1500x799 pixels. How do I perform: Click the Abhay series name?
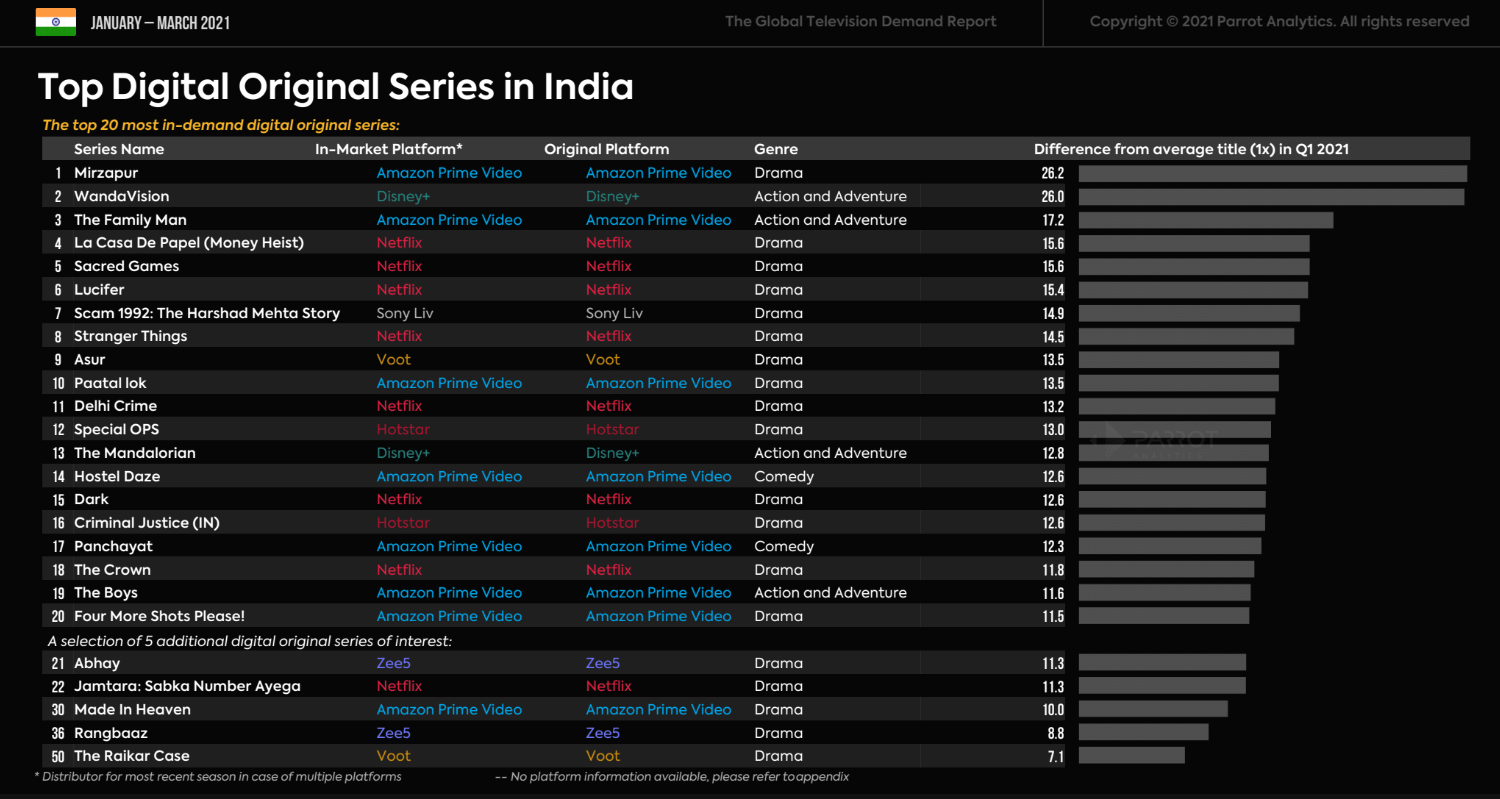point(97,663)
